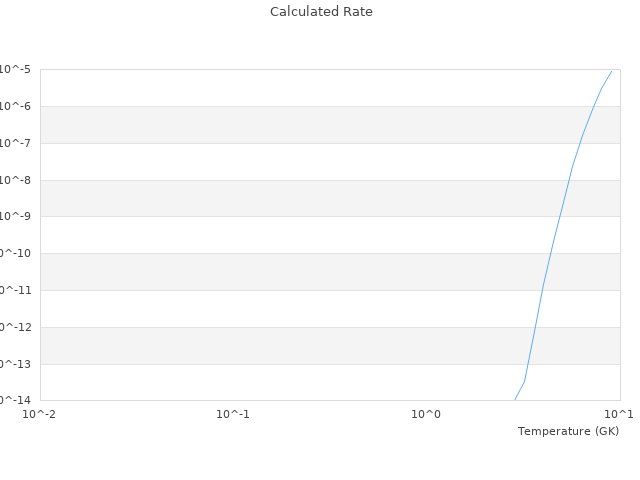Viewport: 640px width, 480px height.
Task: Click the gray band between 10^-6 and 10^-7
Action: pos(300,125)
